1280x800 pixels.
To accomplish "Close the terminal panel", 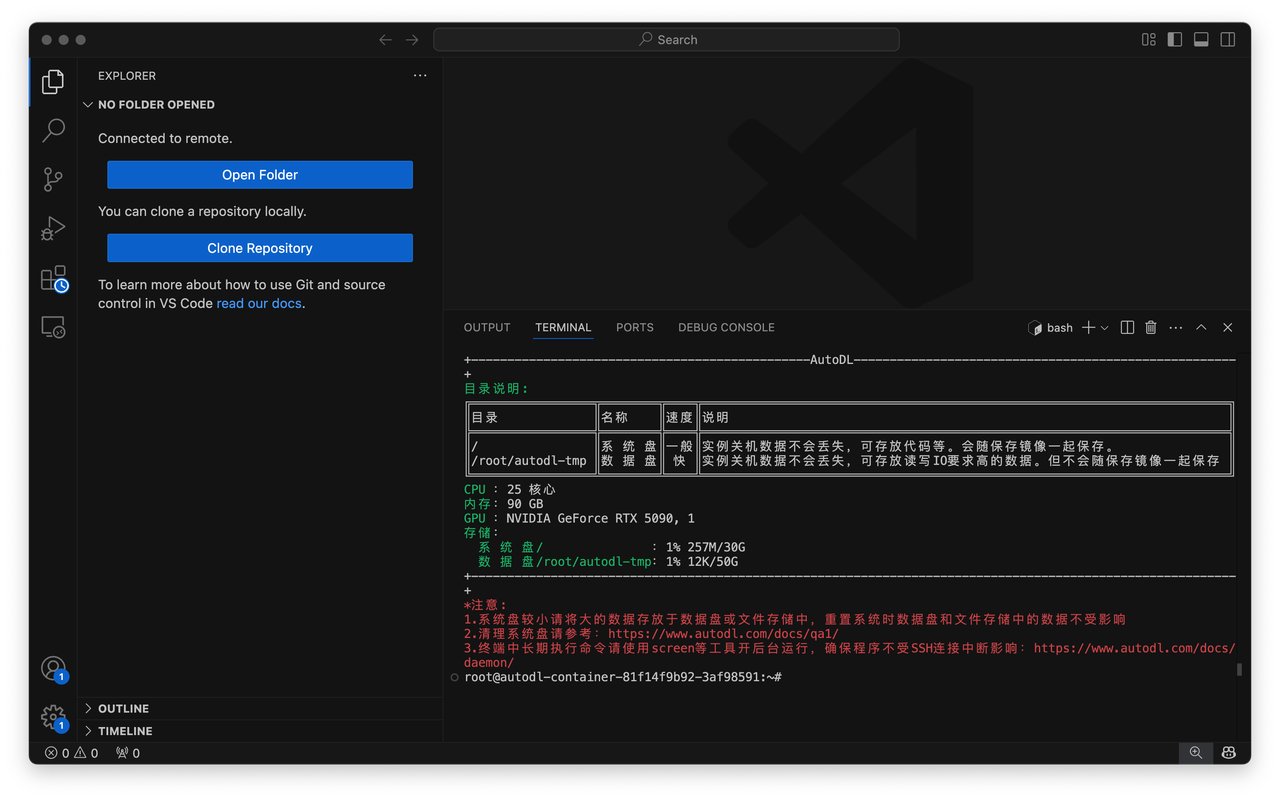I will (1228, 328).
